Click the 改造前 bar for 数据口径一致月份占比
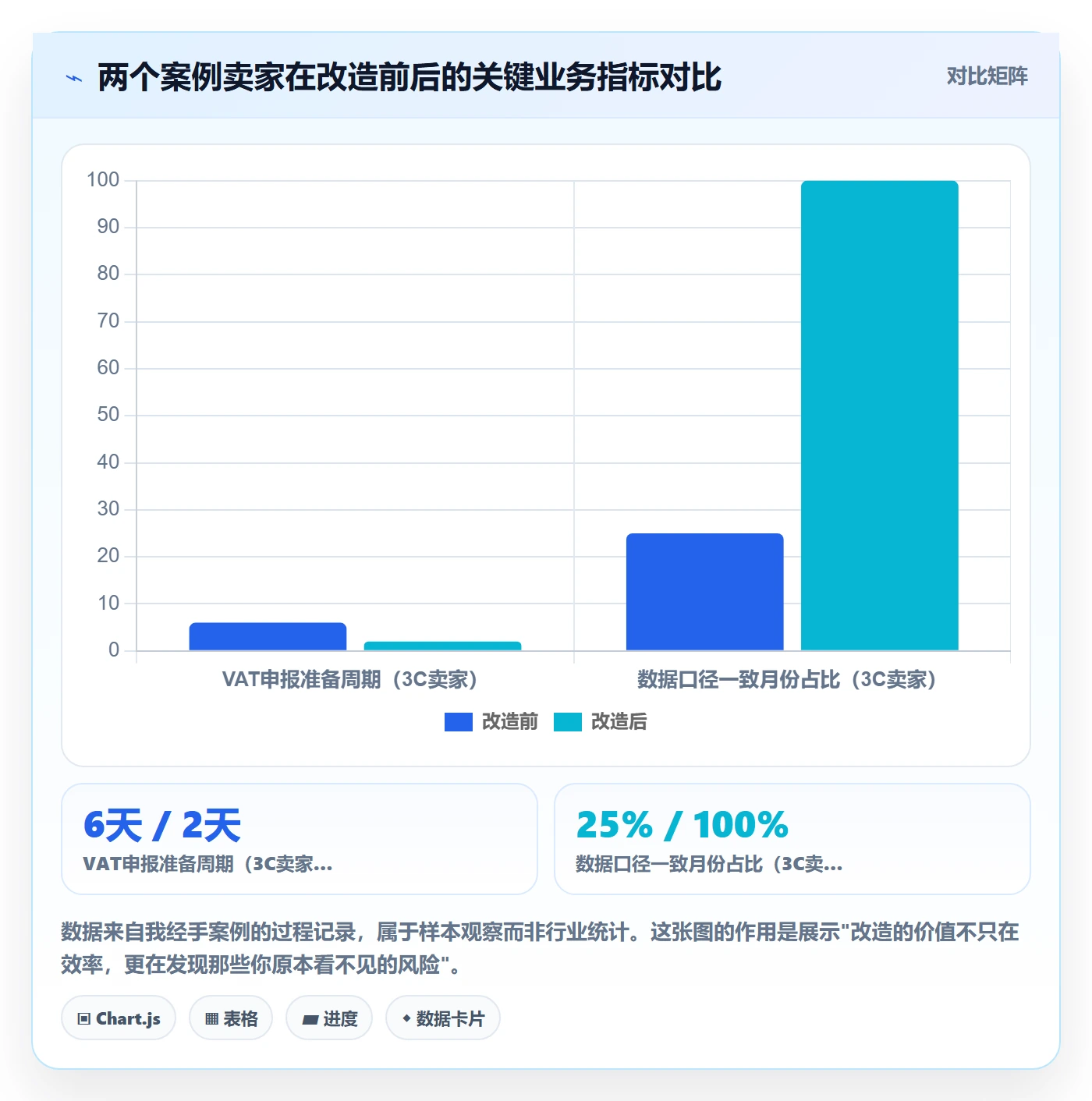 (x=704, y=592)
